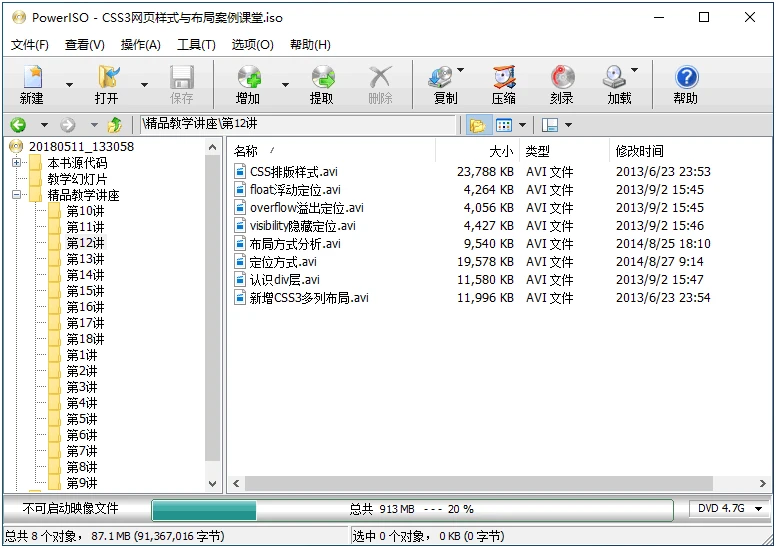Select the 第18讲 folder in tree
The width and height of the screenshot is (776, 548).
(85, 339)
